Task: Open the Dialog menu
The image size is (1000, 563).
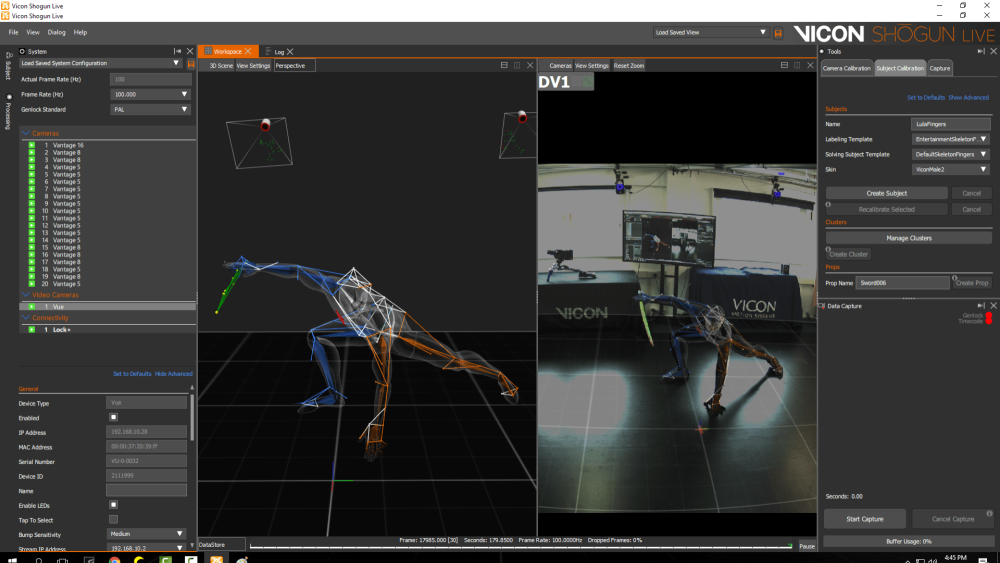Action: click(57, 32)
